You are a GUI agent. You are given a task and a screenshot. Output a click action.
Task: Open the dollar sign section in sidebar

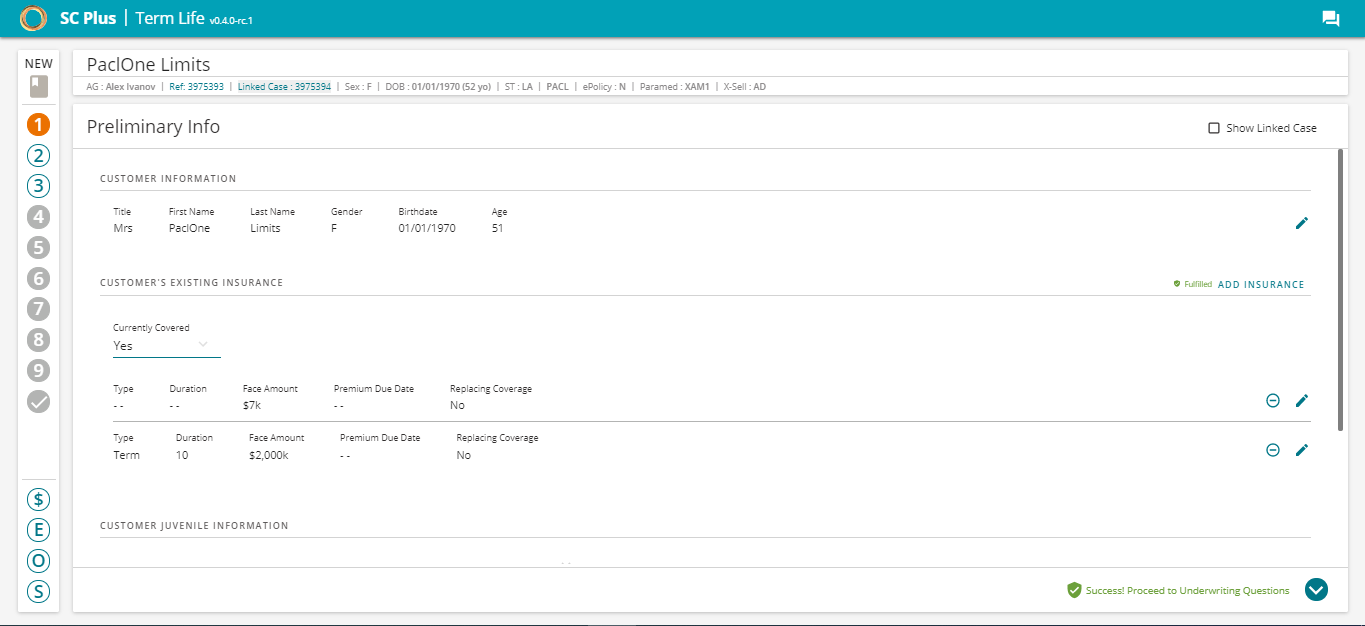click(x=39, y=499)
